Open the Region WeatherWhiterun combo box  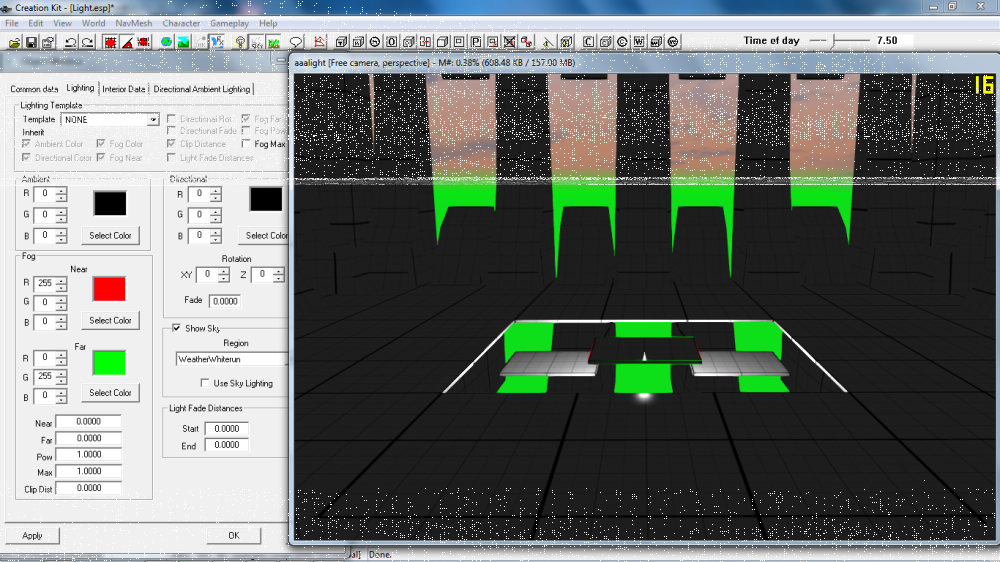(x=232, y=359)
